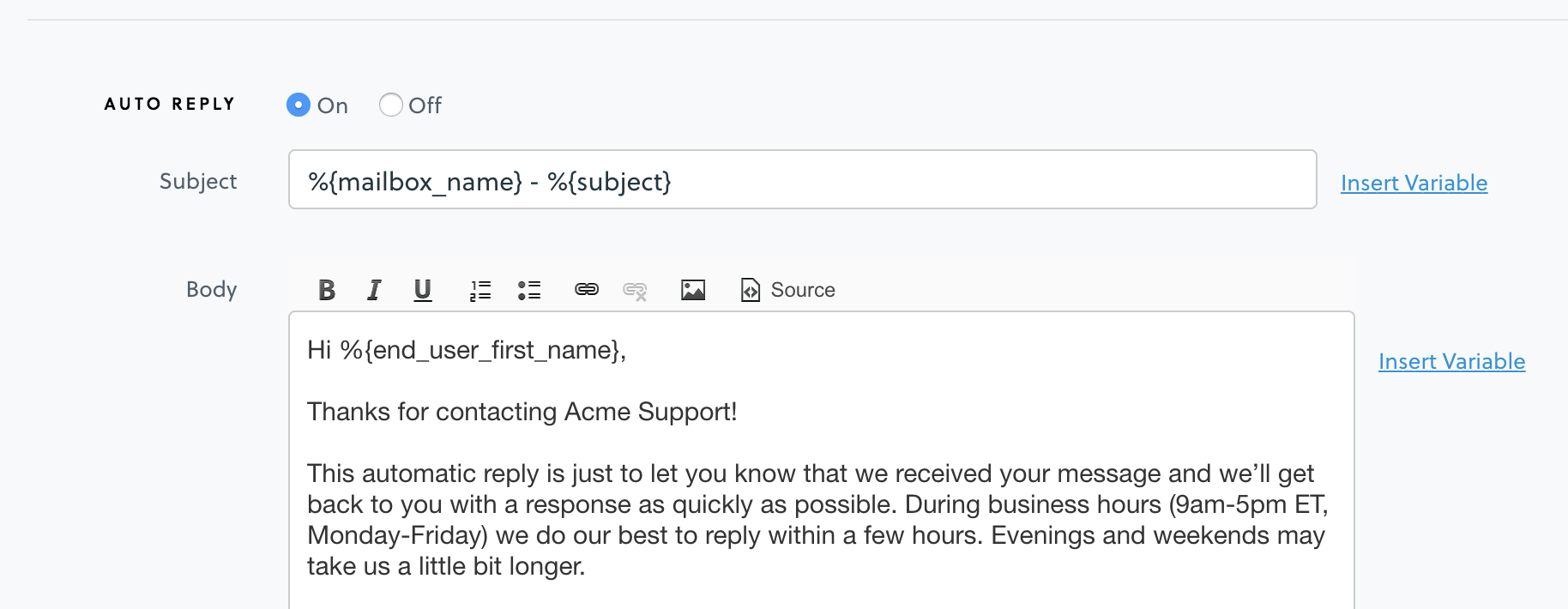Insert a numbered list in the body

point(480,290)
